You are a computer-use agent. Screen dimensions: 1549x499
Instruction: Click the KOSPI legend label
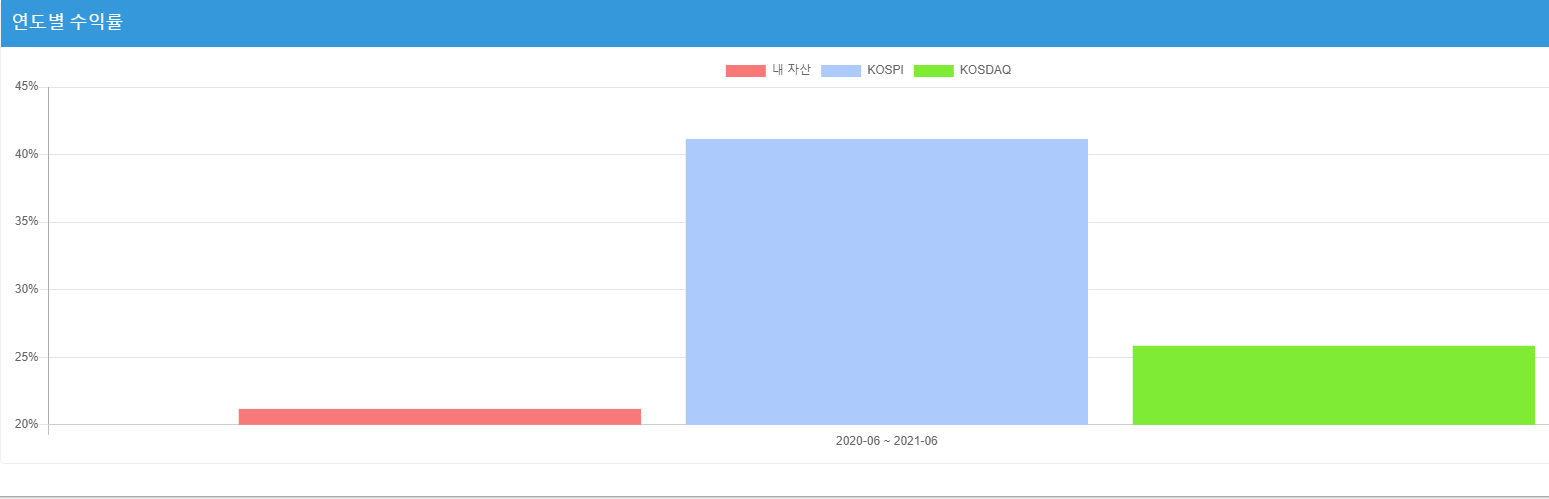pyautogui.click(x=886, y=70)
